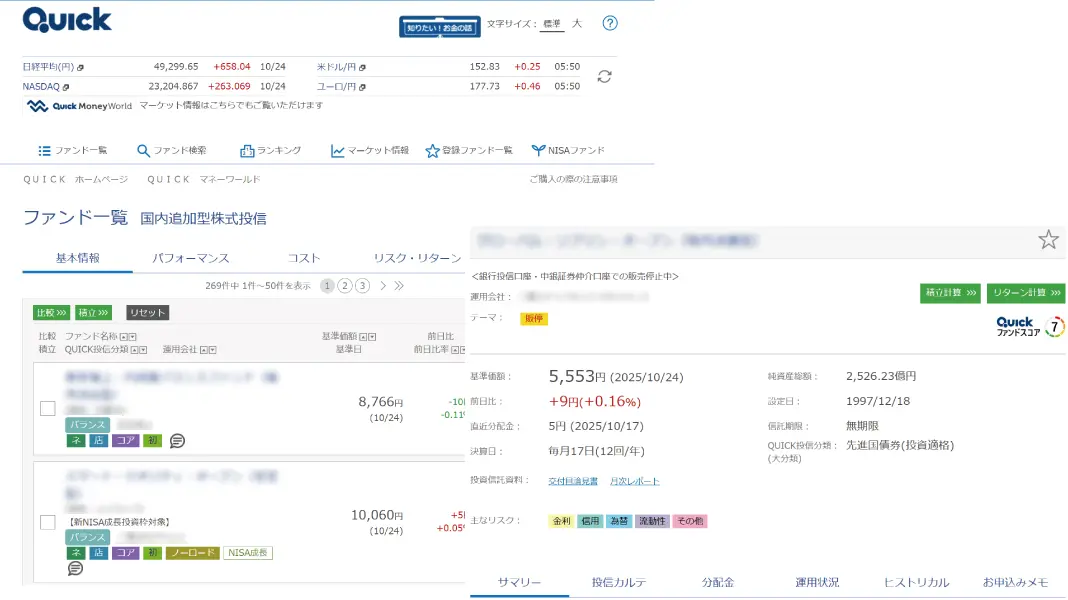
Task: Click the ノーロード badge in the 10,060円 row
Action: (193, 552)
